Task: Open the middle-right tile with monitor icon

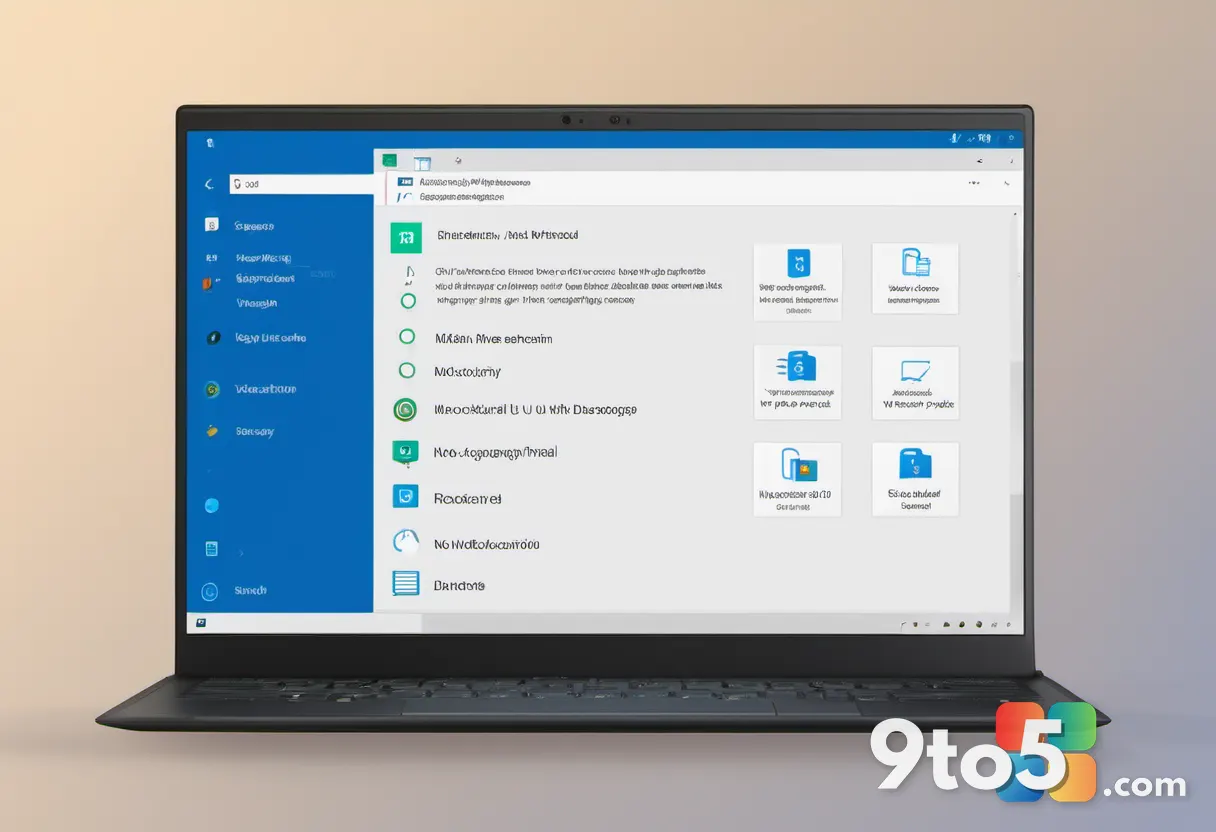Action: (x=915, y=382)
